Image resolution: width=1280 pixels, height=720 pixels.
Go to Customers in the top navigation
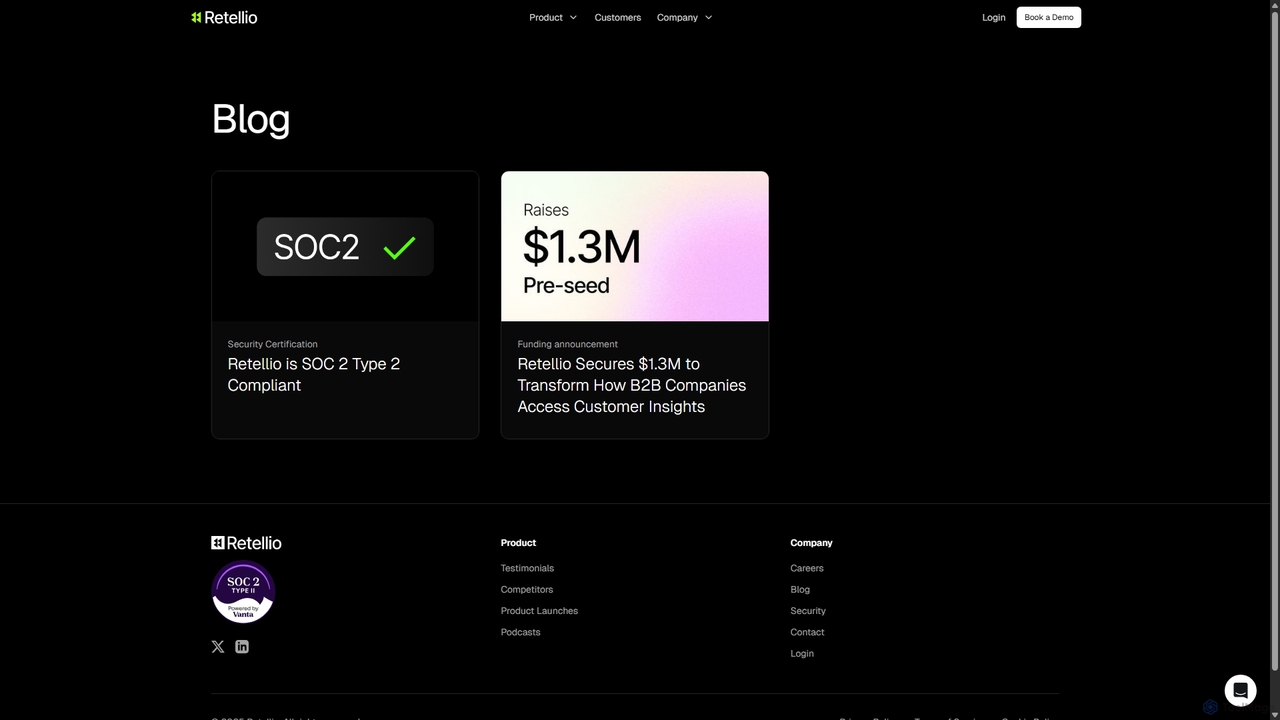click(618, 17)
